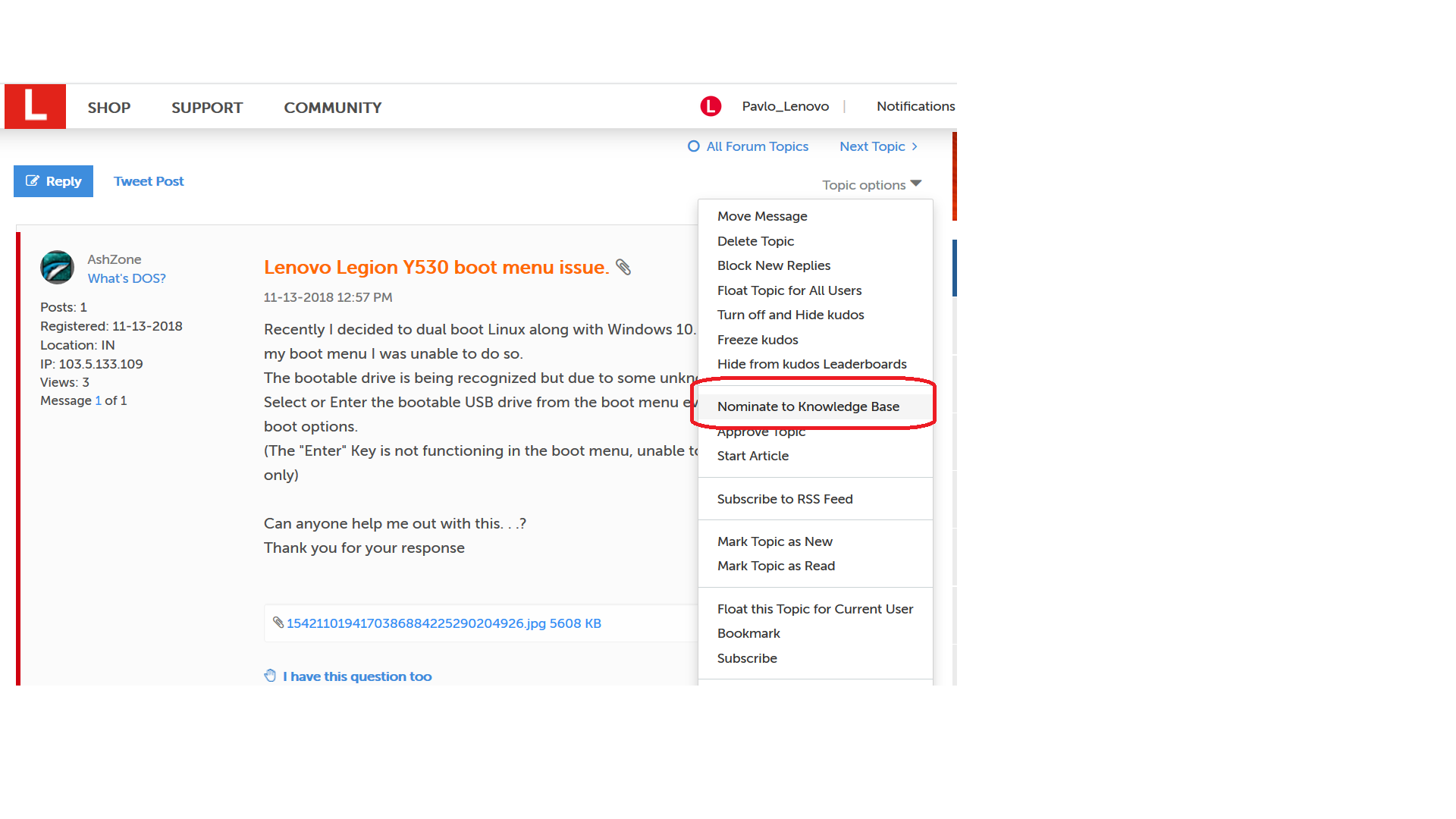Select Float this Topic for Current User
This screenshot has width=1456, height=819.
click(815, 609)
